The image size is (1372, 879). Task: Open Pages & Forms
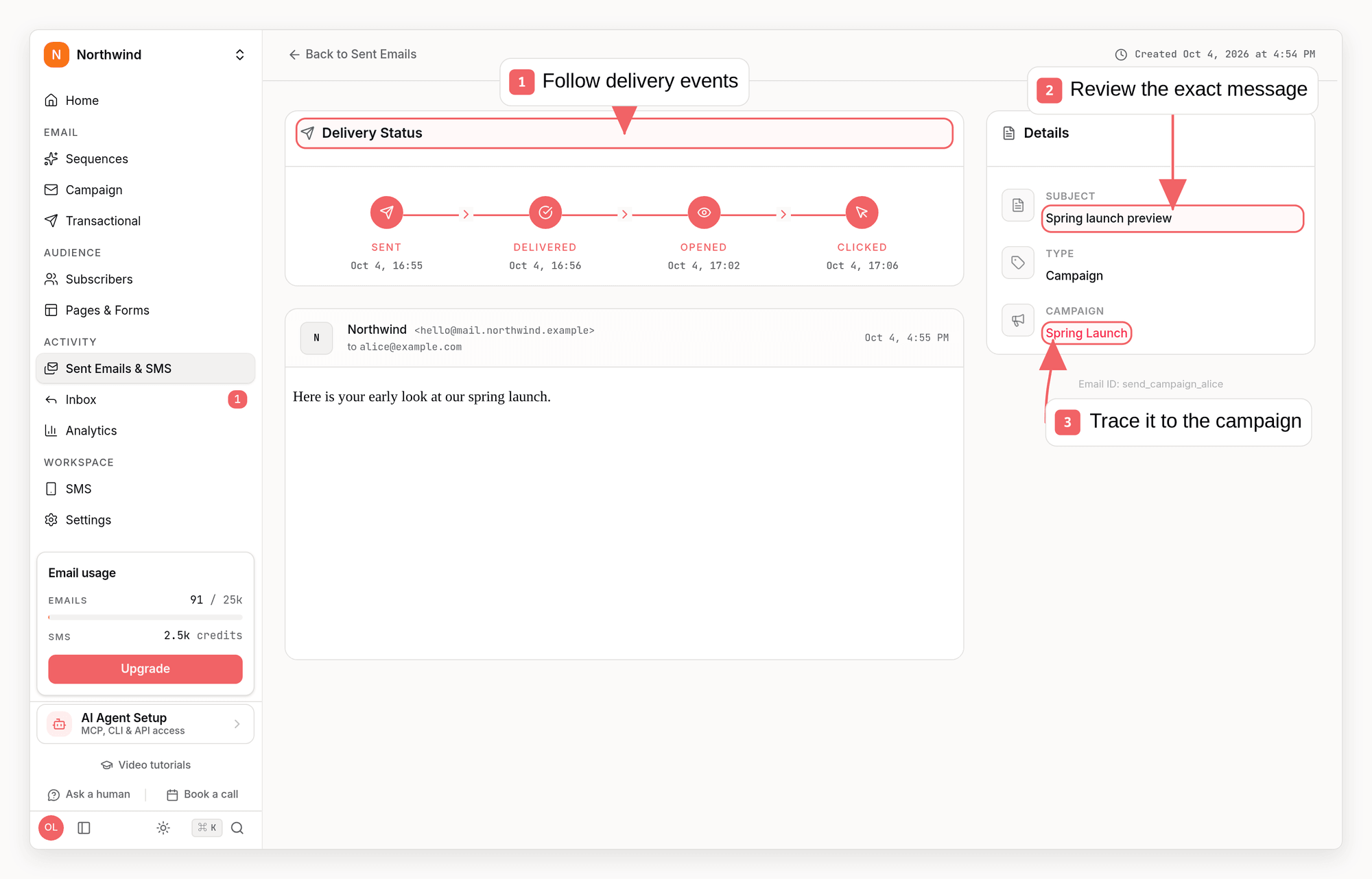pyautogui.click(x=145, y=310)
